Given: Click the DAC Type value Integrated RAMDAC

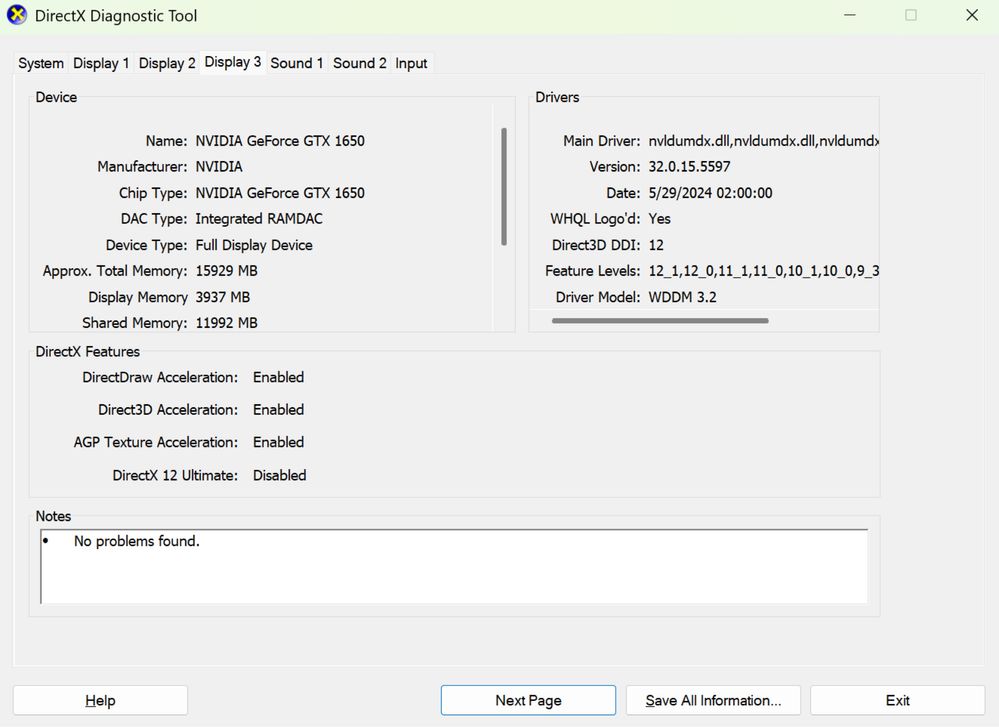Looking at the screenshot, I should 259,219.
